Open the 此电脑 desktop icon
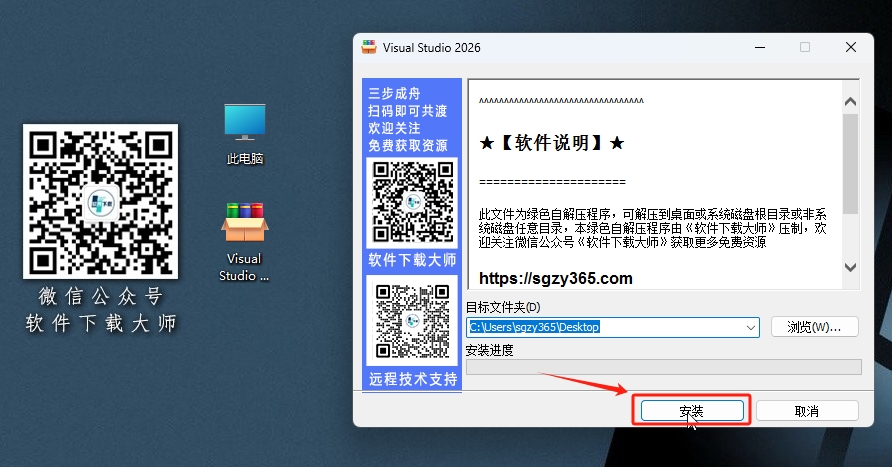 (x=245, y=134)
